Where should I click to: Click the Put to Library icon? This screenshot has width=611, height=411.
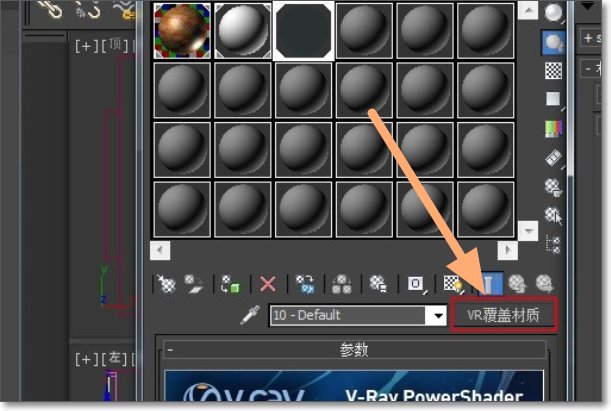pyautogui.click(x=378, y=284)
